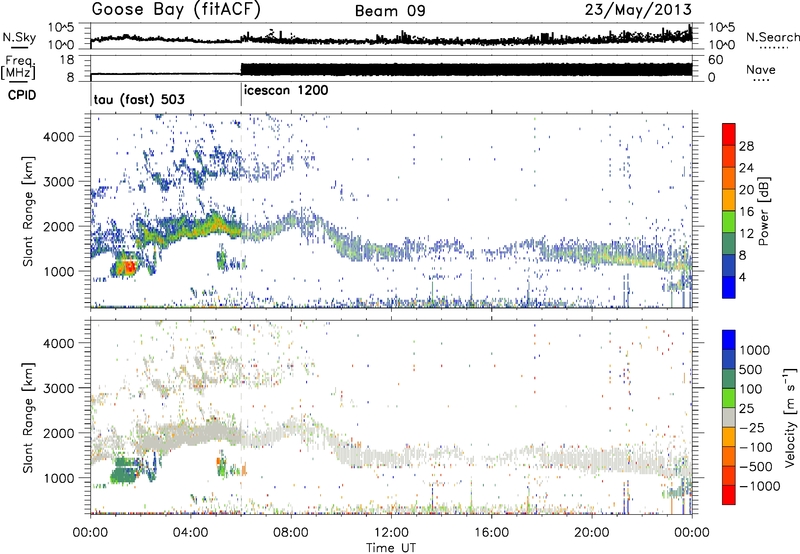The height and width of the screenshot is (554, 800).
Task: Click the 'N.Sky' legend label
Action: pos(19,37)
